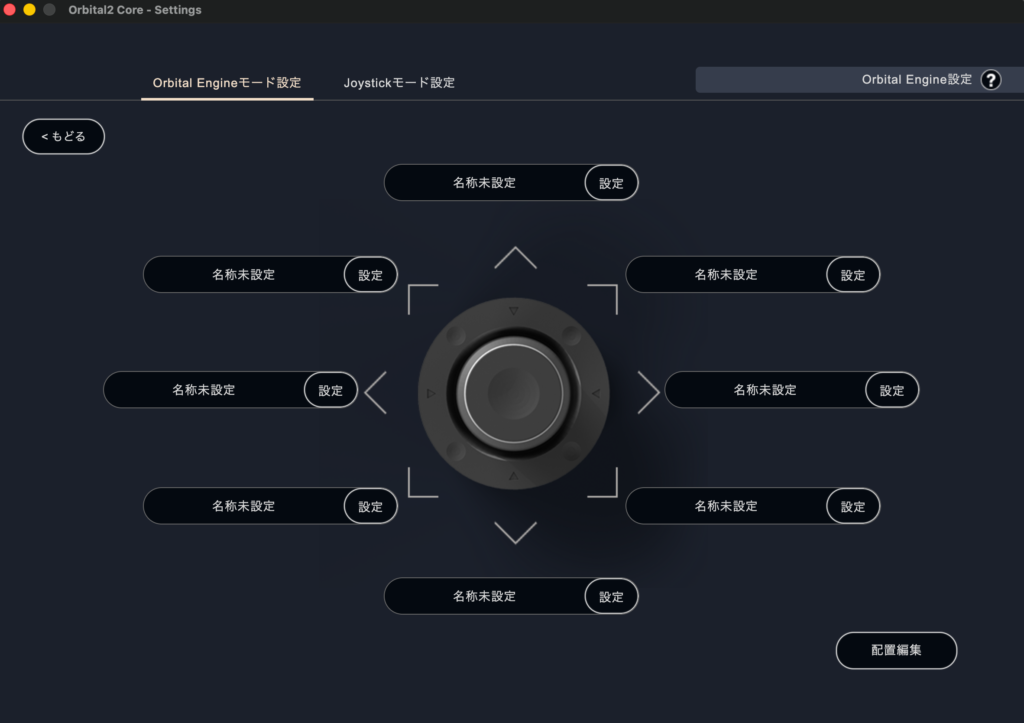Minimize the window with yellow button
Image resolution: width=1024 pixels, height=723 pixels.
29,10
